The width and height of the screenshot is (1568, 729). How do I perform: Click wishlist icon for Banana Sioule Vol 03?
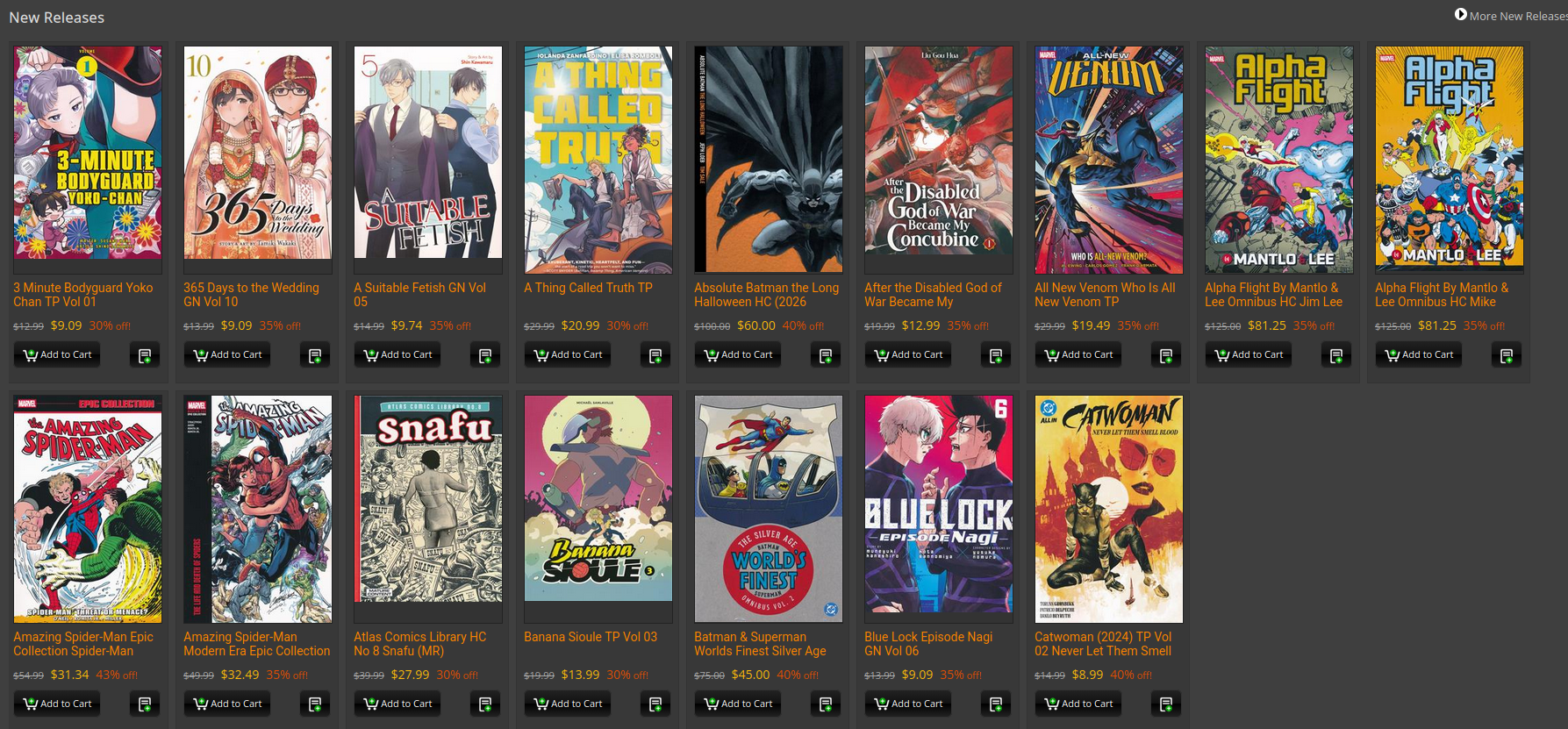click(x=655, y=704)
